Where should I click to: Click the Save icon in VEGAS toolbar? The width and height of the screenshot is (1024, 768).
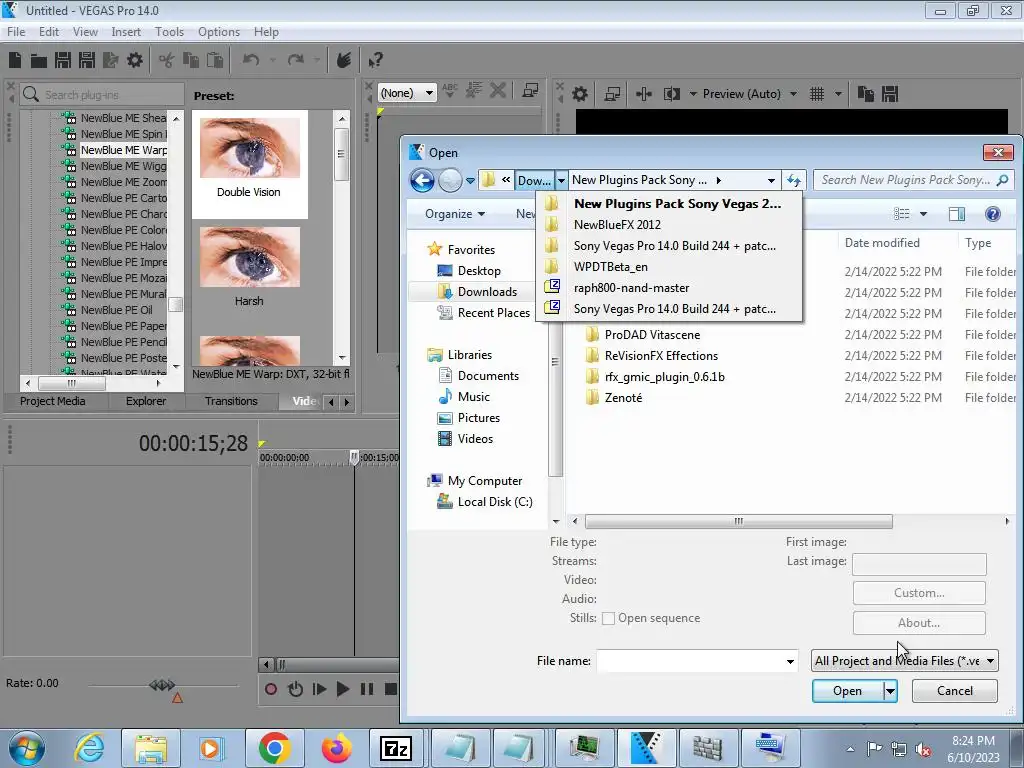pyautogui.click(x=63, y=61)
